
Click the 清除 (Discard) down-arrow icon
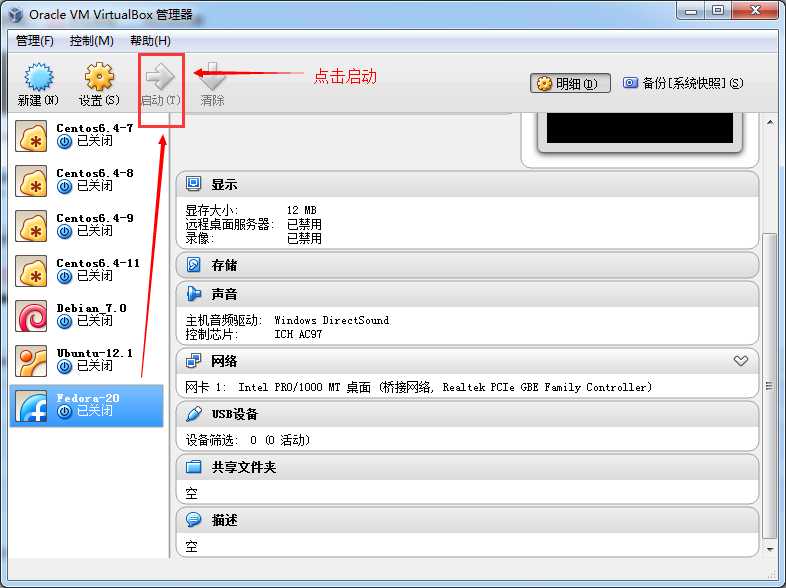pyautogui.click(x=213, y=77)
